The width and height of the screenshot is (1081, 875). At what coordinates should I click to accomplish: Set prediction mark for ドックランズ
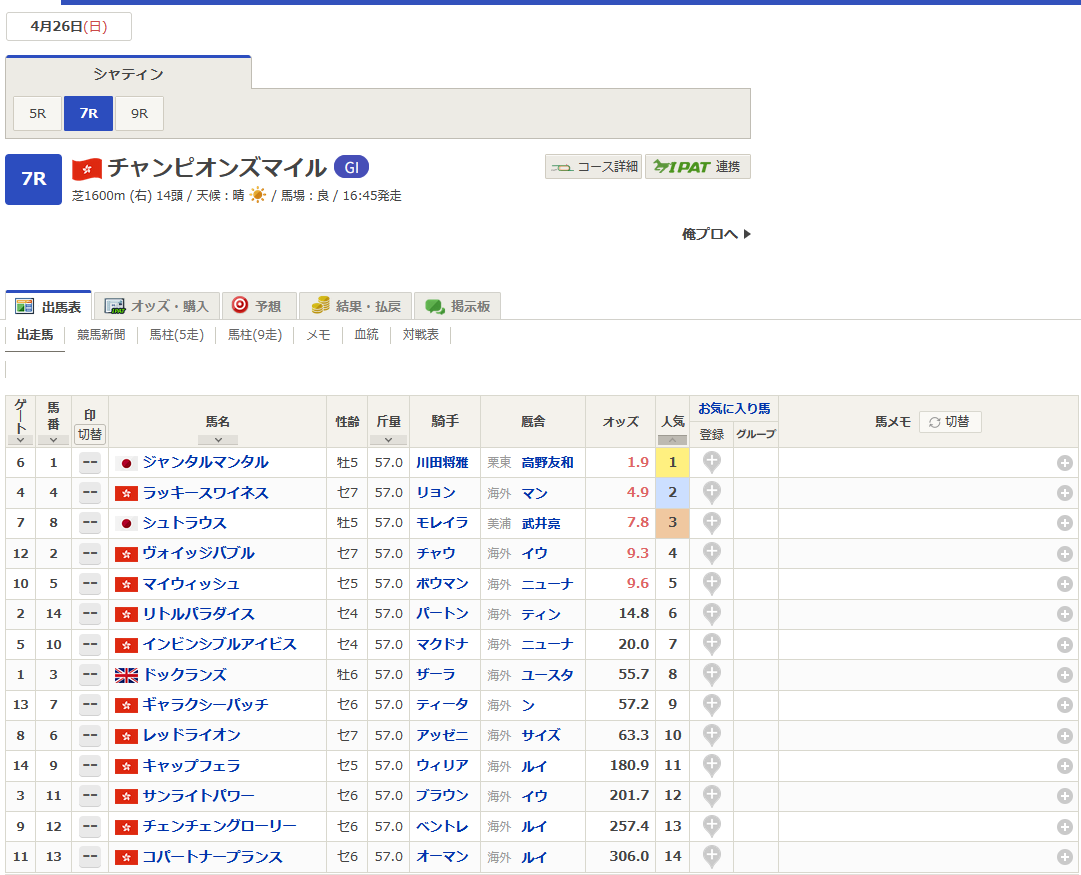[x=90, y=675]
